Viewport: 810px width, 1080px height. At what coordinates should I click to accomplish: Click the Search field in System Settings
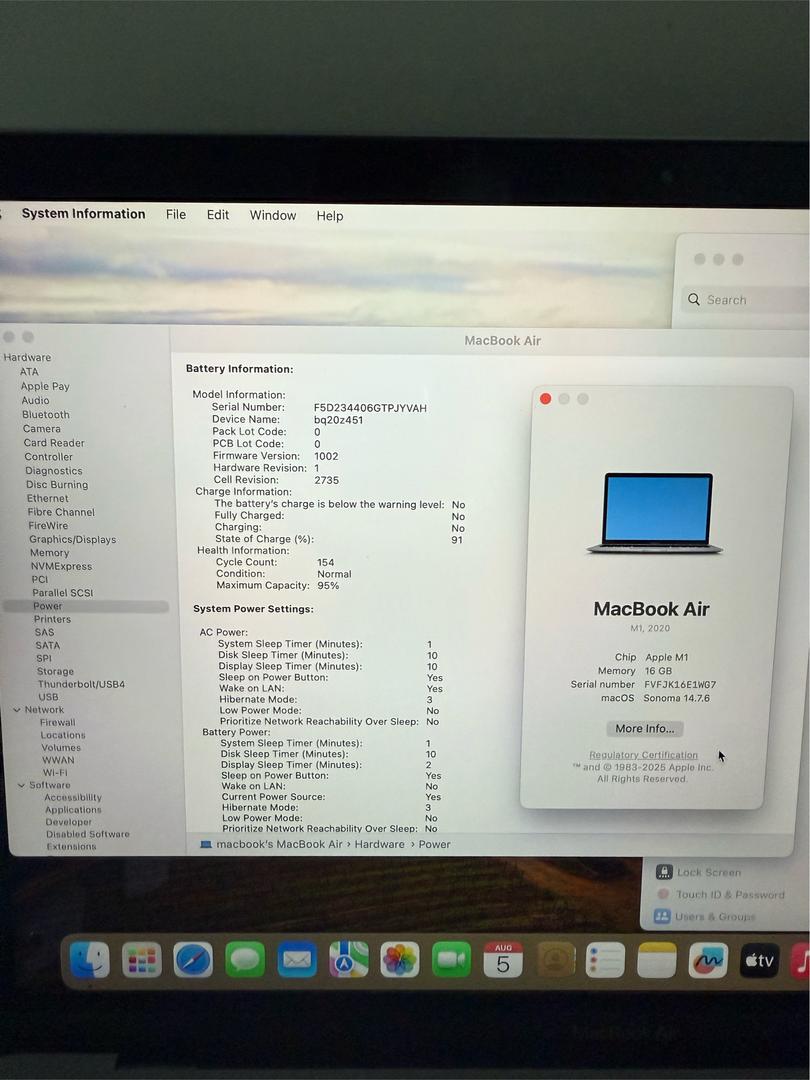click(x=747, y=300)
